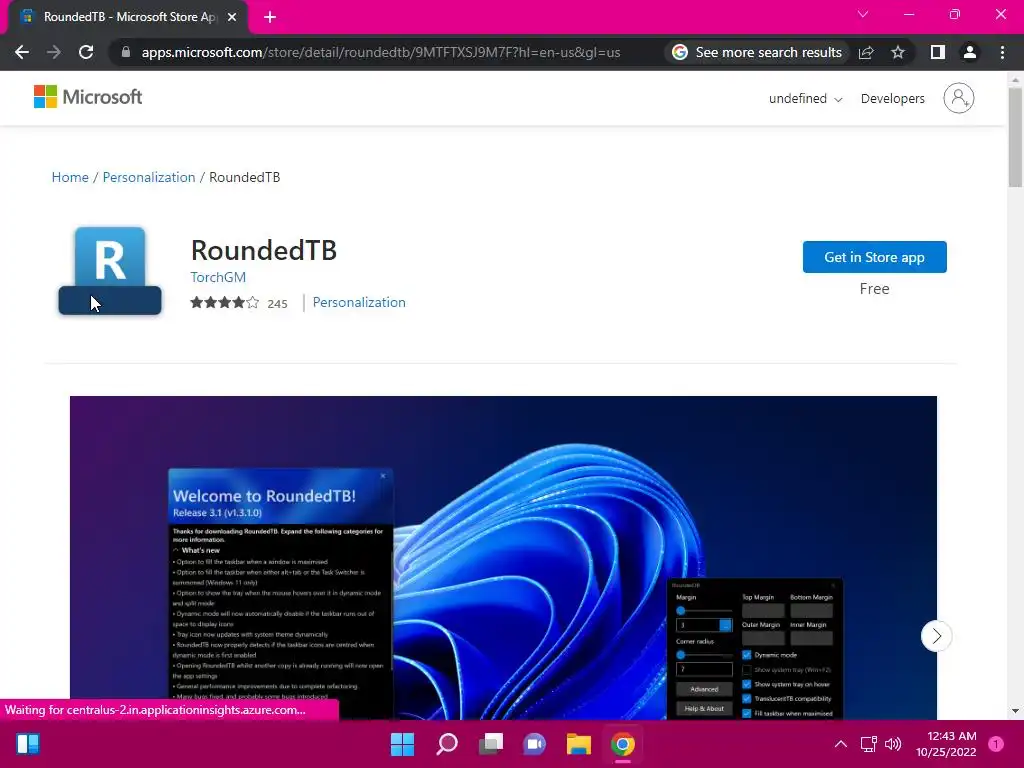Image resolution: width=1024 pixels, height=768 pixels.
Task: Click the 245 ratings count
Action: [277, 304]
